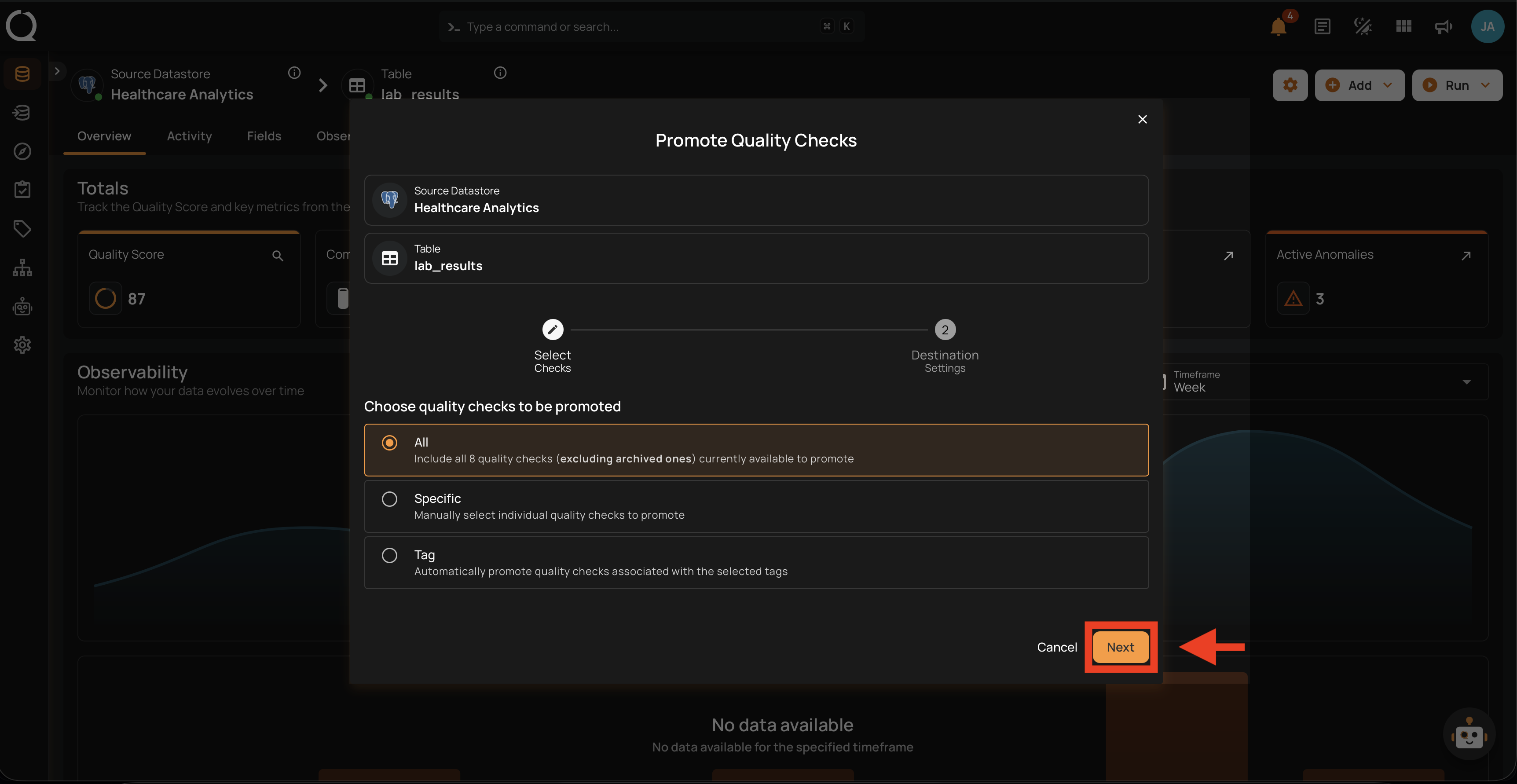Click the Next button

click(x=1120, y=647)
